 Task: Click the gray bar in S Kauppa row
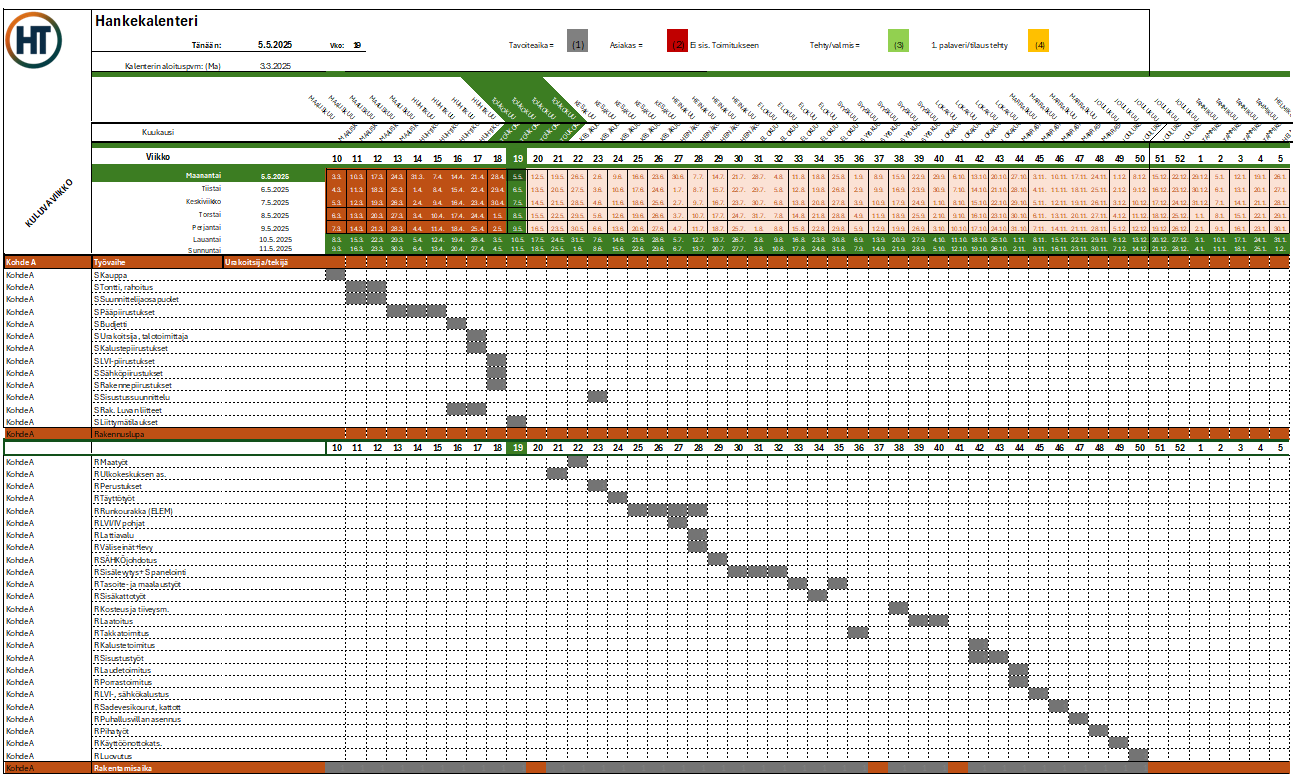pos(336,274)
